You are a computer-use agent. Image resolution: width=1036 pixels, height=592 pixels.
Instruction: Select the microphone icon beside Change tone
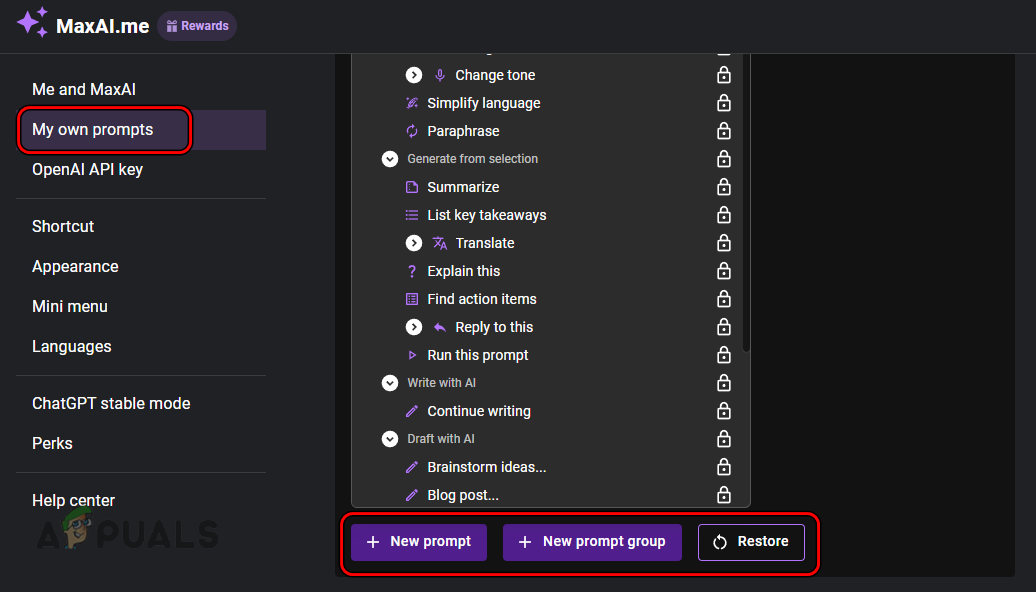click(442, 74)
